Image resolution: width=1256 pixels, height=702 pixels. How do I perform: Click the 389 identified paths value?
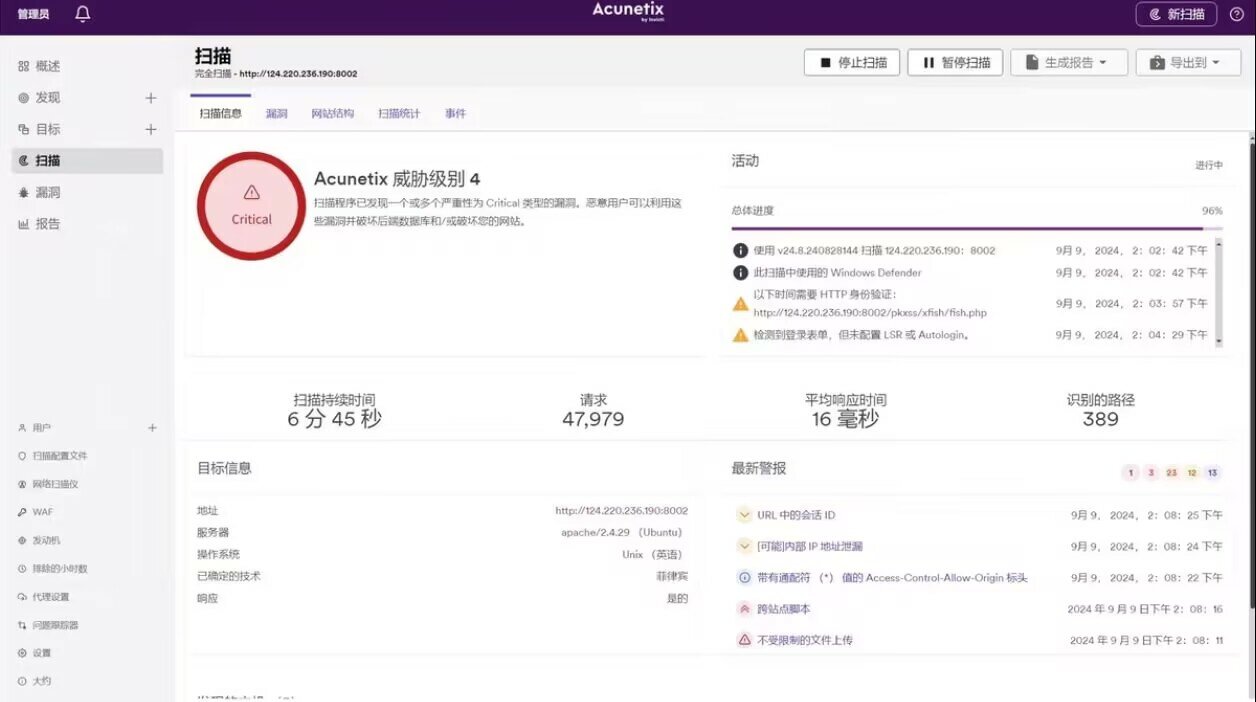click(x=1100, y=419)
